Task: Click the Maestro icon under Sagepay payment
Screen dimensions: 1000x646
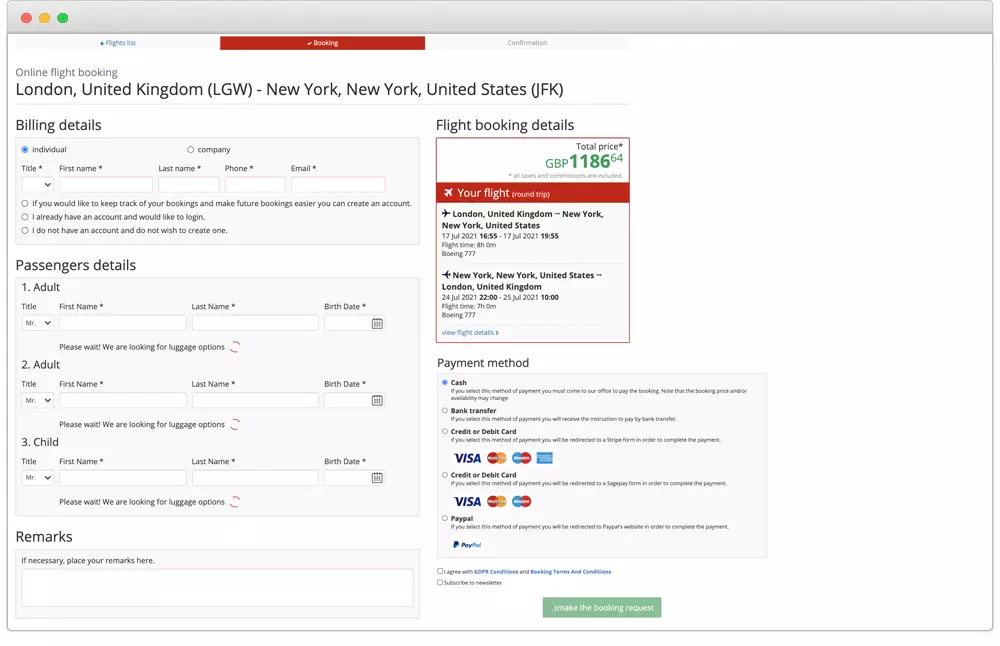Action: 520,501
